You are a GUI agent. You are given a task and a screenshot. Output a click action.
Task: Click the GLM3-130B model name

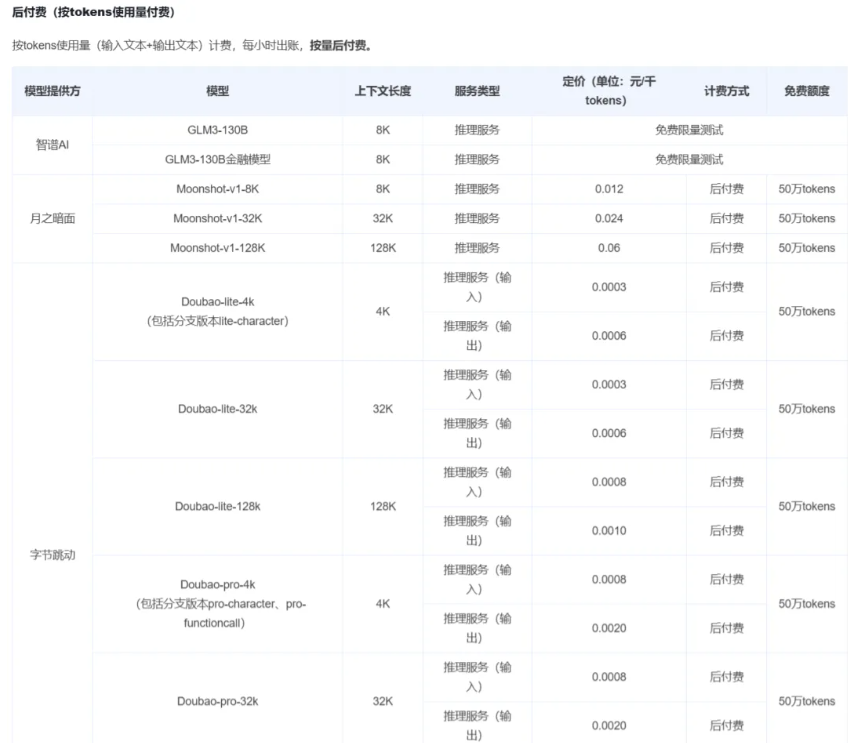tap(218, 128)
